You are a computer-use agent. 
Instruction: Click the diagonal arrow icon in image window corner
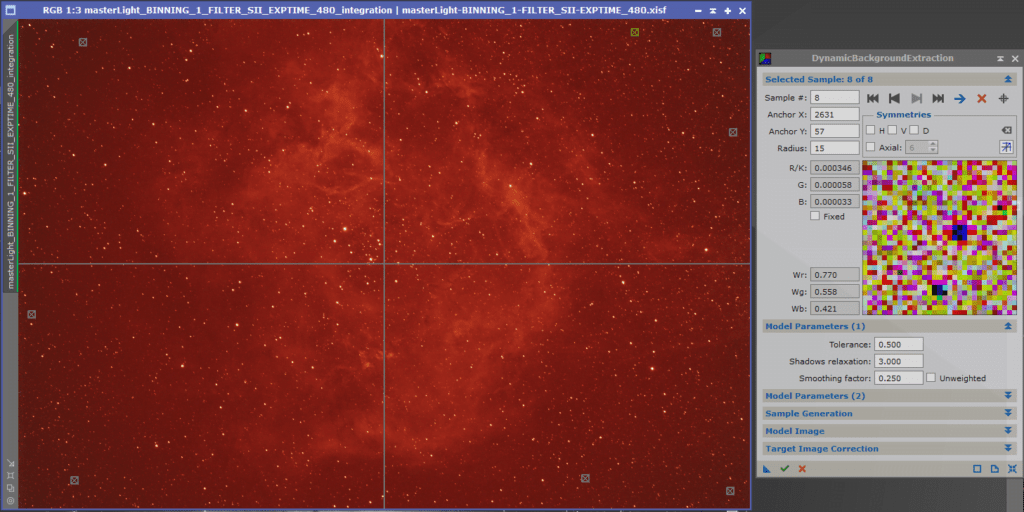(x=10, y=462)
